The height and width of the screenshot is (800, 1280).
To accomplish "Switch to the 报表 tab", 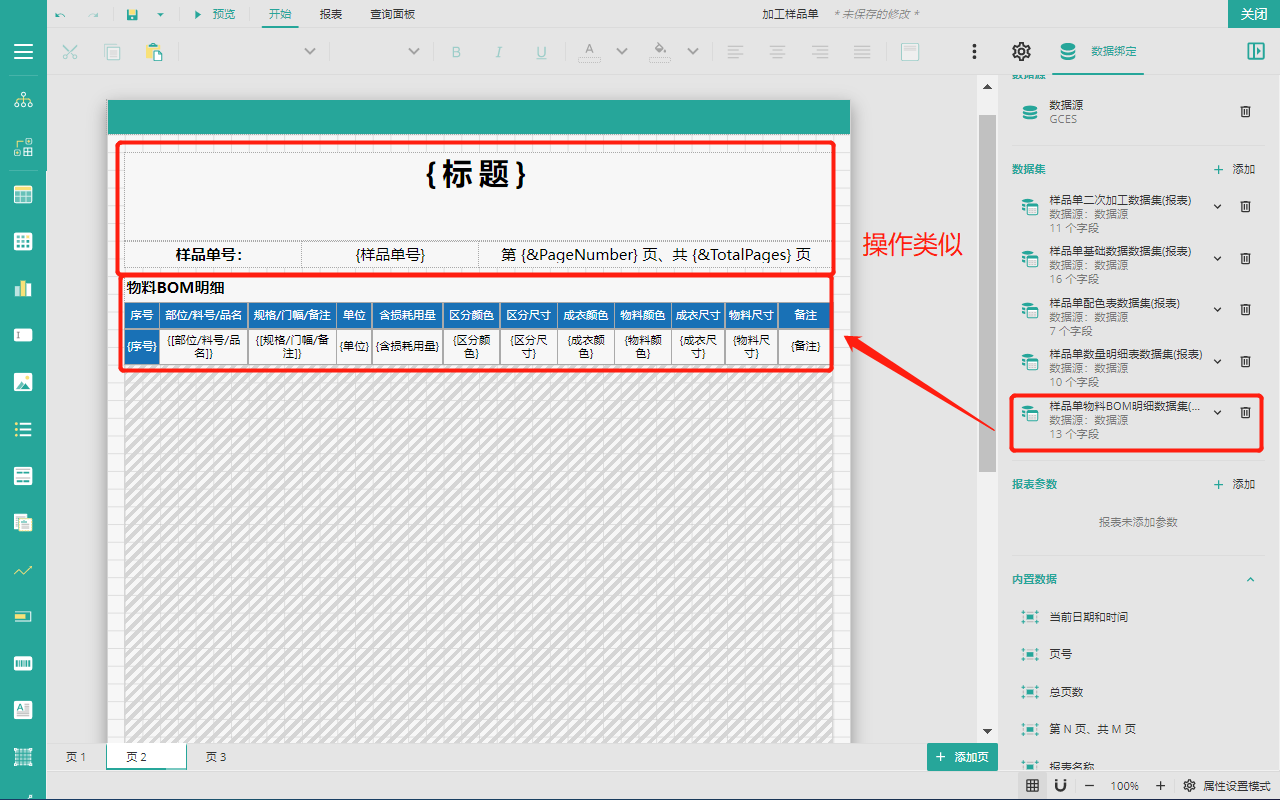I will pyautogui.click(x=331, y=14).
